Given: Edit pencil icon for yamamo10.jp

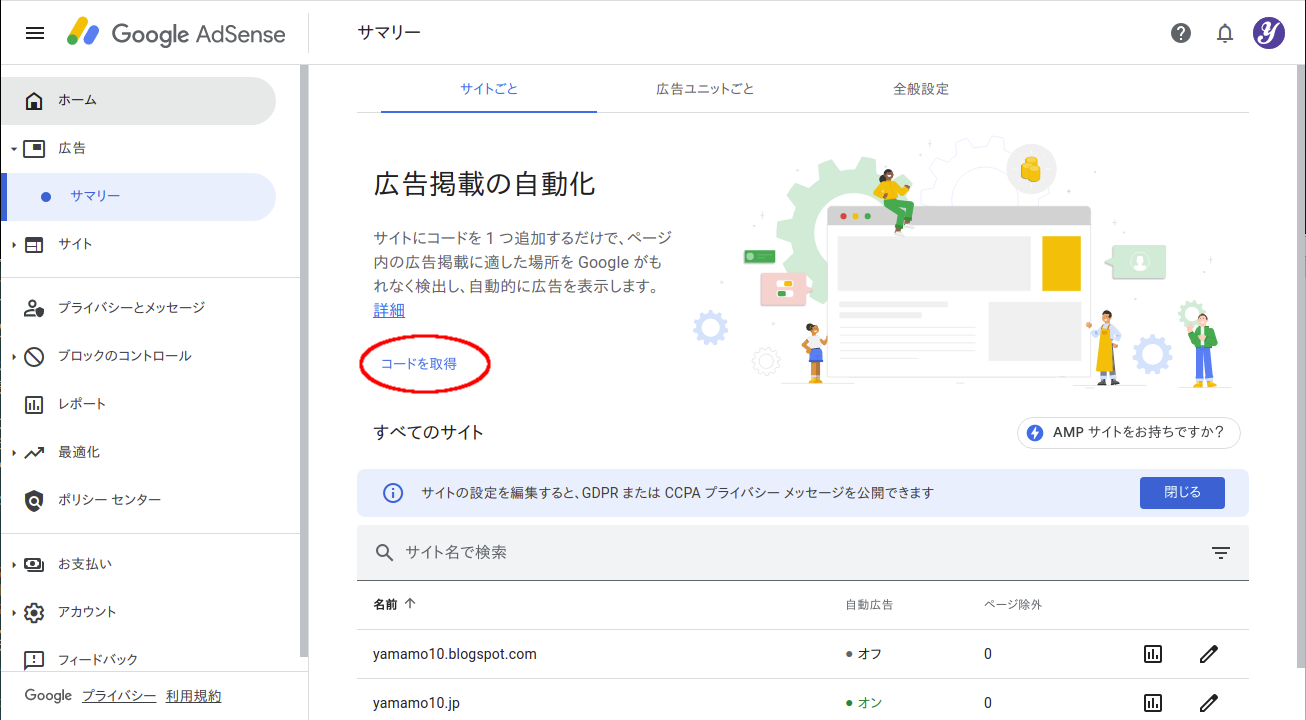Looking at the screenshot, I should coord(1209,703).
